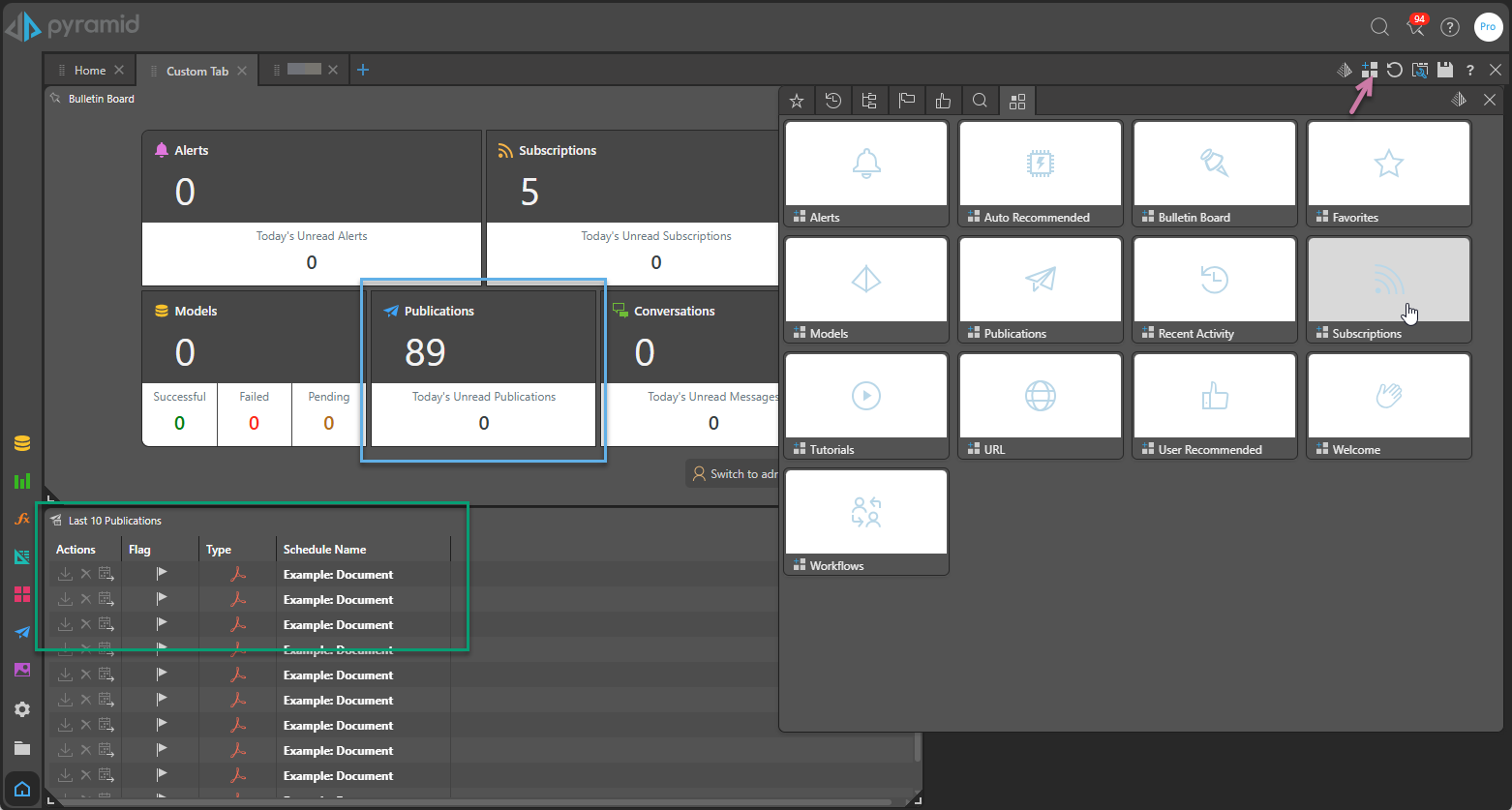The image size is (1512, 810).
Task: Select the Workflows widget tile
Action: [865, 522]
